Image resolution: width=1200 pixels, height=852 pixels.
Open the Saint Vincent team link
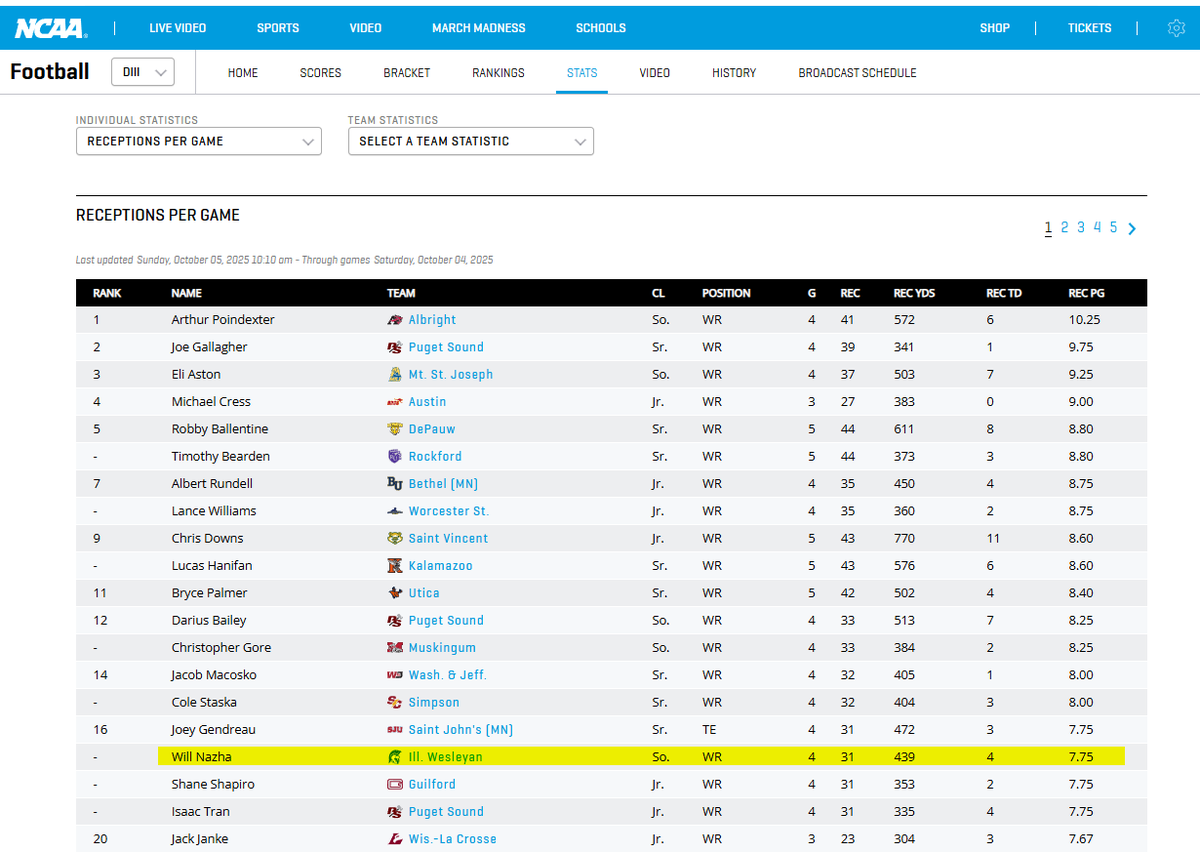click(449, 539)
